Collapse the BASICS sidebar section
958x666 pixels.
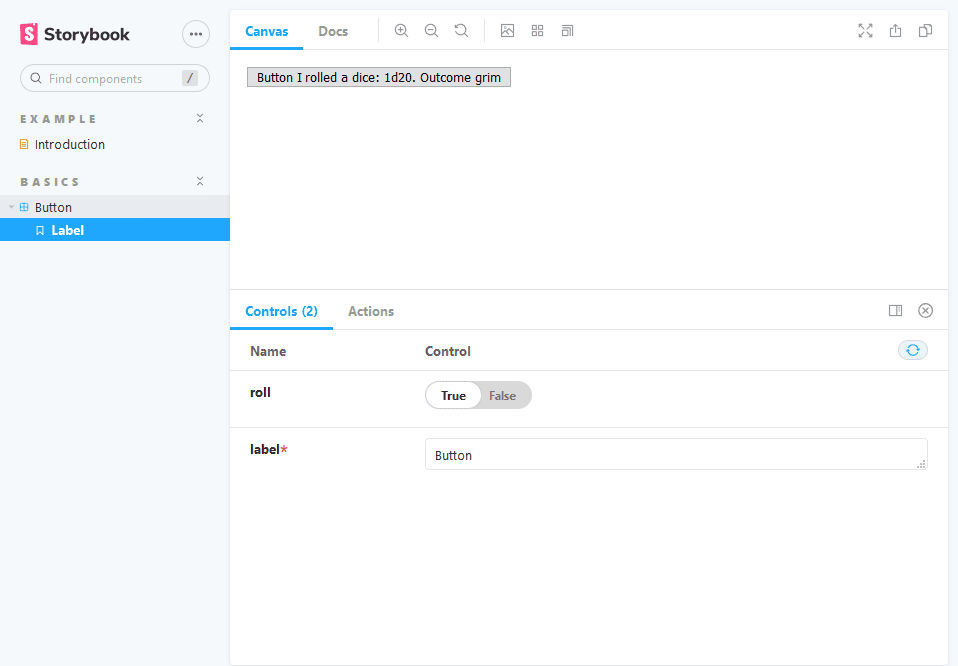tap(200, 182)
